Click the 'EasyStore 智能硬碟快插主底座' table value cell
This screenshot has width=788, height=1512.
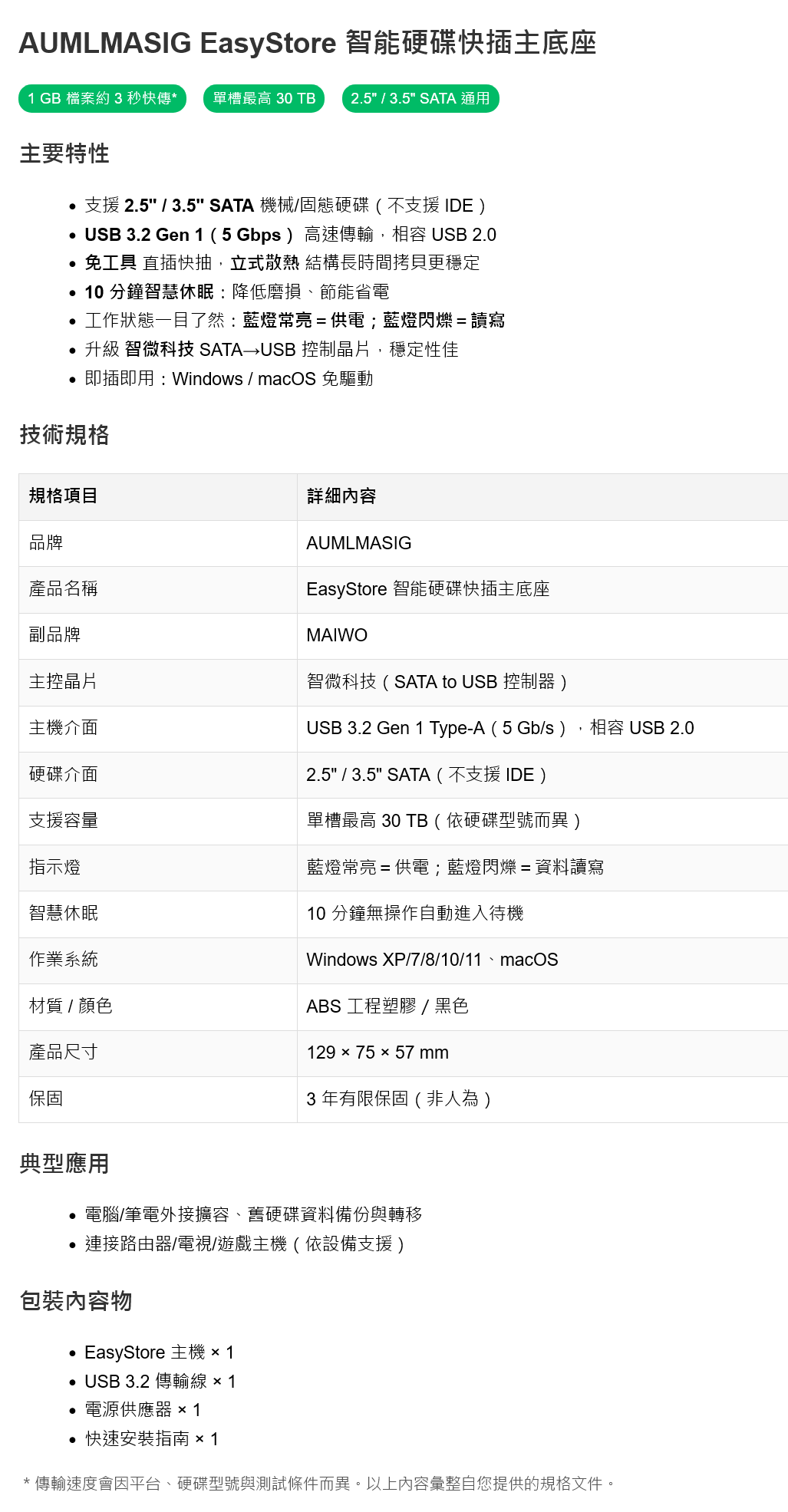542,589
